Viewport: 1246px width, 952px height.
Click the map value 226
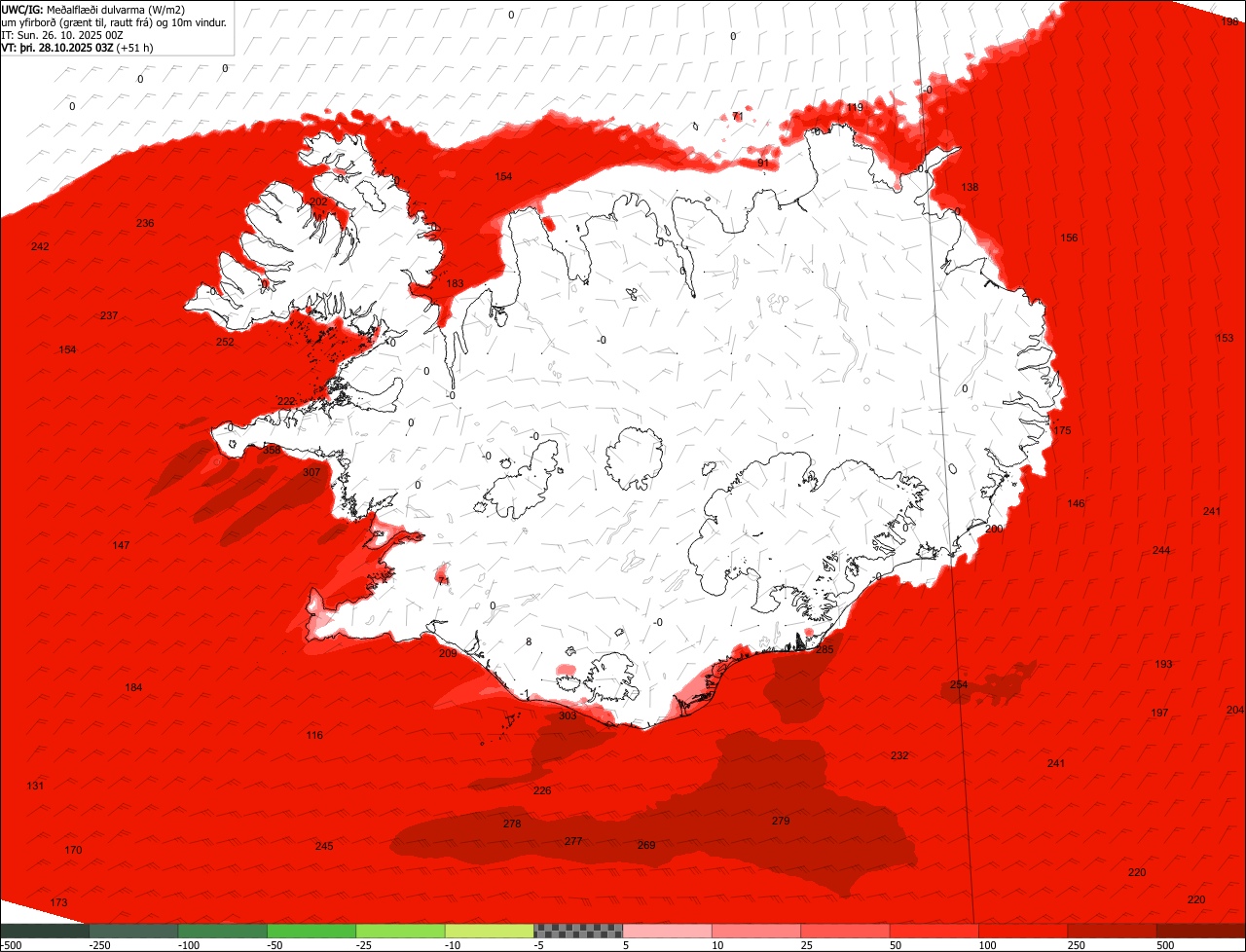542,790
